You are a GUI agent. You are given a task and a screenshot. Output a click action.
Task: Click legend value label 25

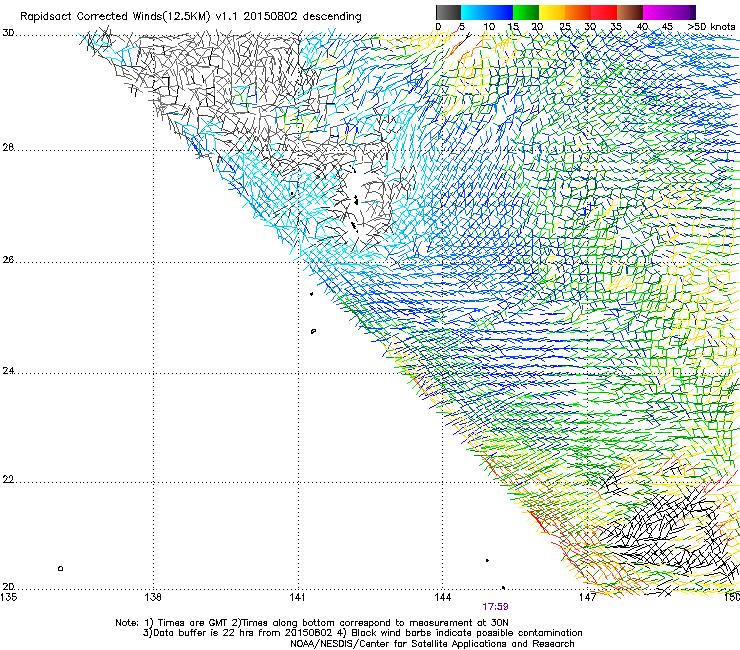[x=565, y=27]
